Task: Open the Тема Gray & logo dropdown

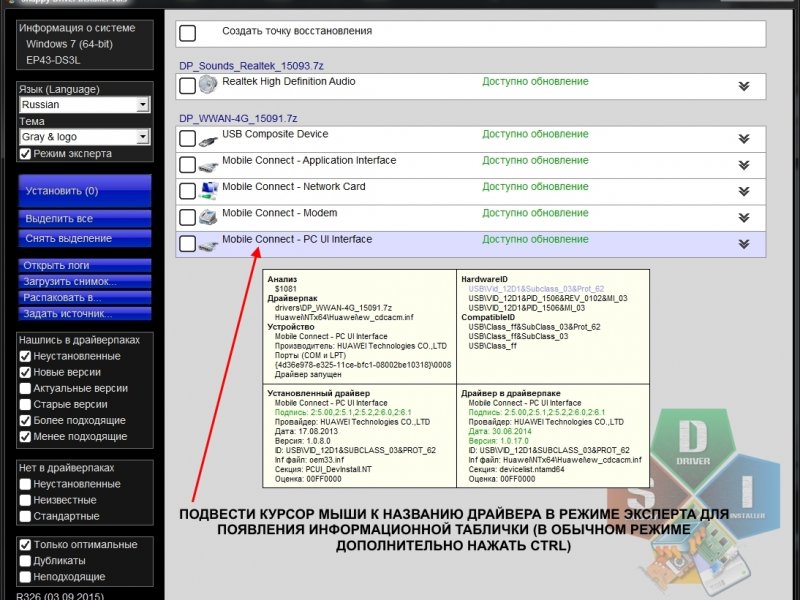Action: (85, 137)
